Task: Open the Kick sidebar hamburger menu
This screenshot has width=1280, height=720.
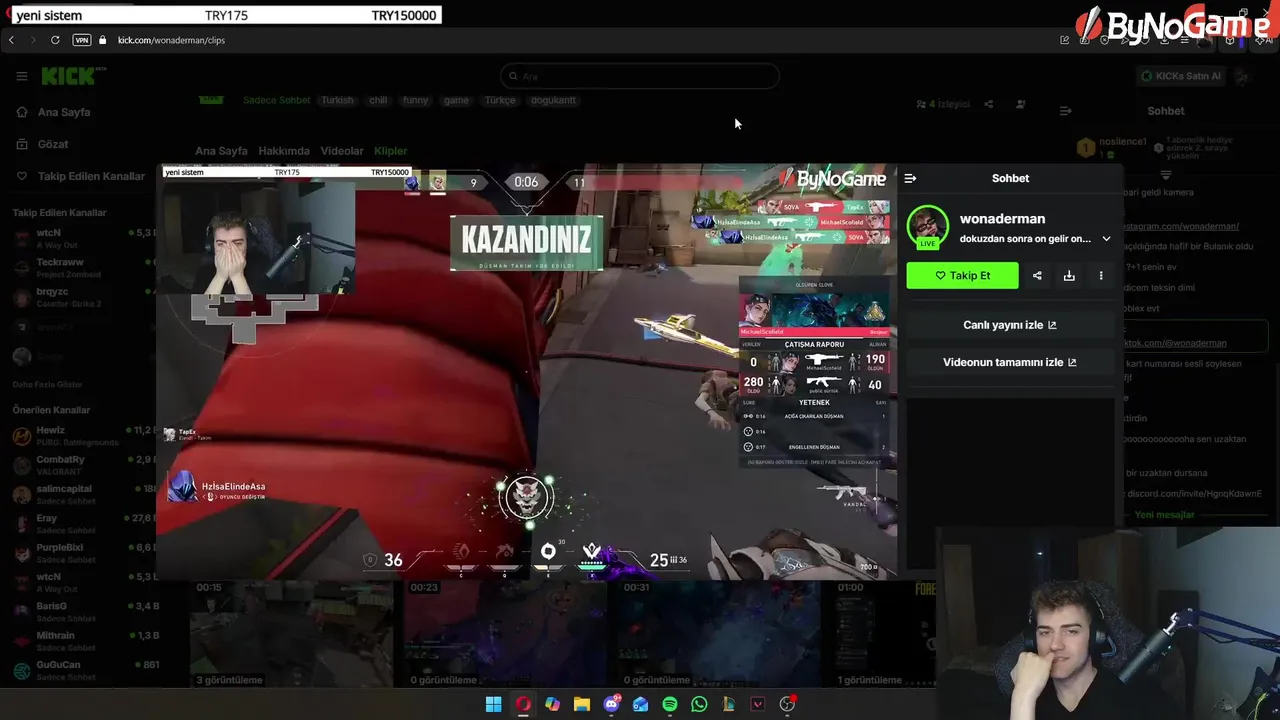Action: [21, 76]
